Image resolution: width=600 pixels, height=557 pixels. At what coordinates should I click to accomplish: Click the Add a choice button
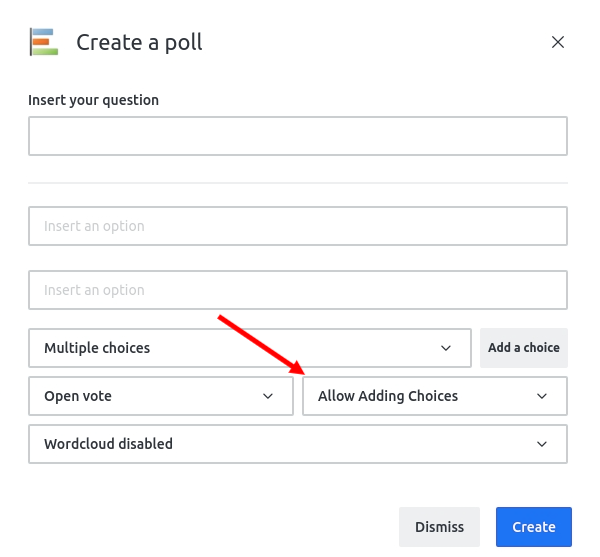[524, 348]
